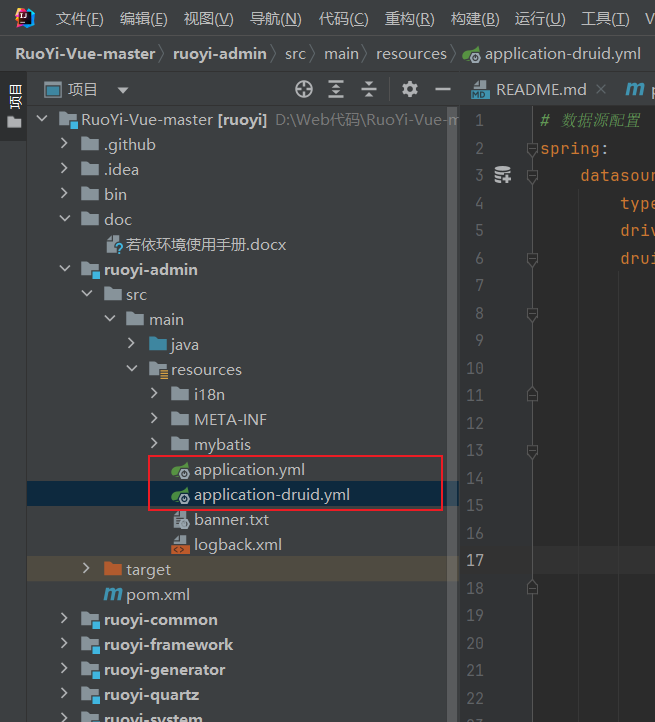Fold the spring: block on line 2
The height and width of the screenshot is (722, 655).
pos(532,149)
